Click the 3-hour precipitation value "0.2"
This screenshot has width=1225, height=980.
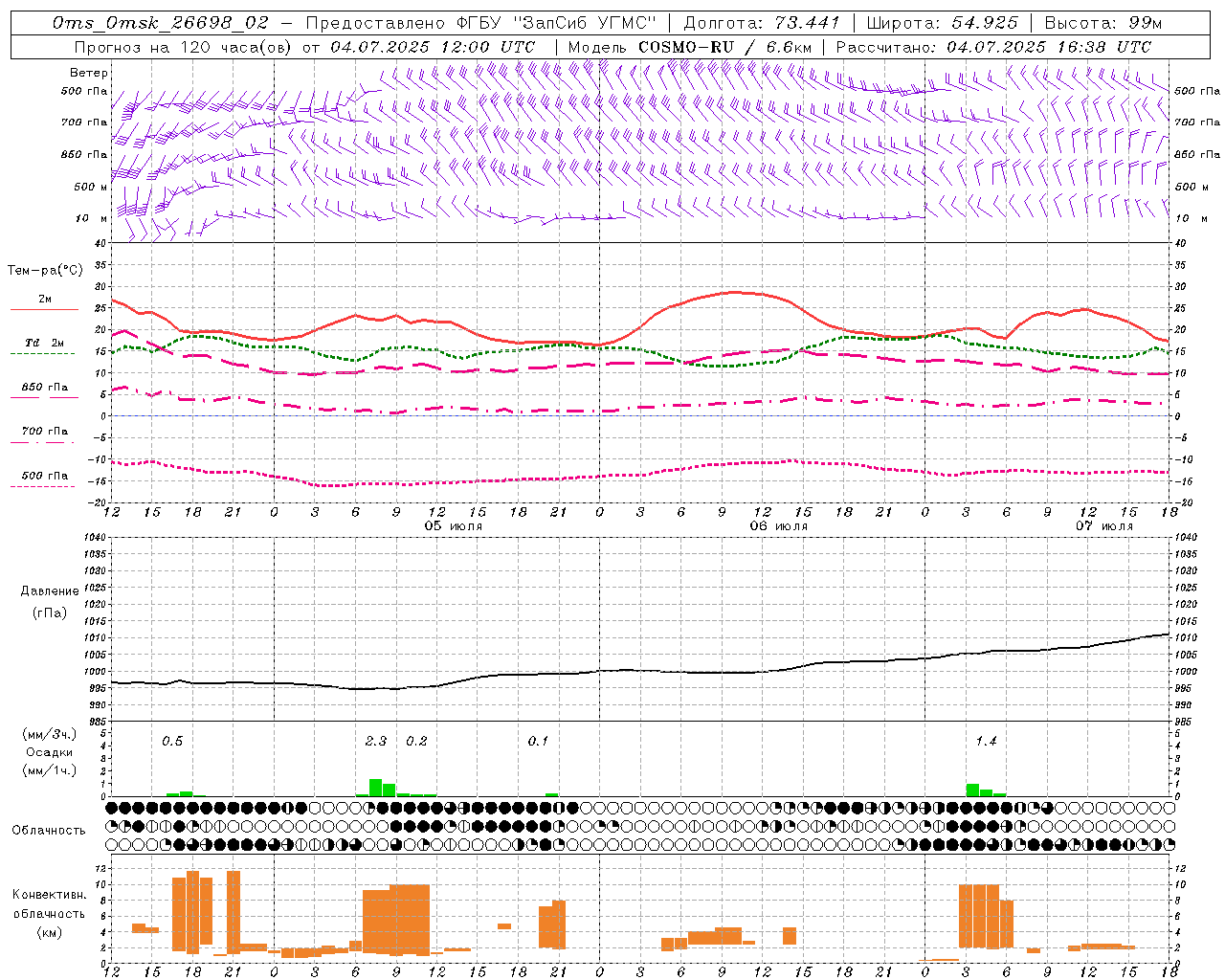click(x=416, y=741)
